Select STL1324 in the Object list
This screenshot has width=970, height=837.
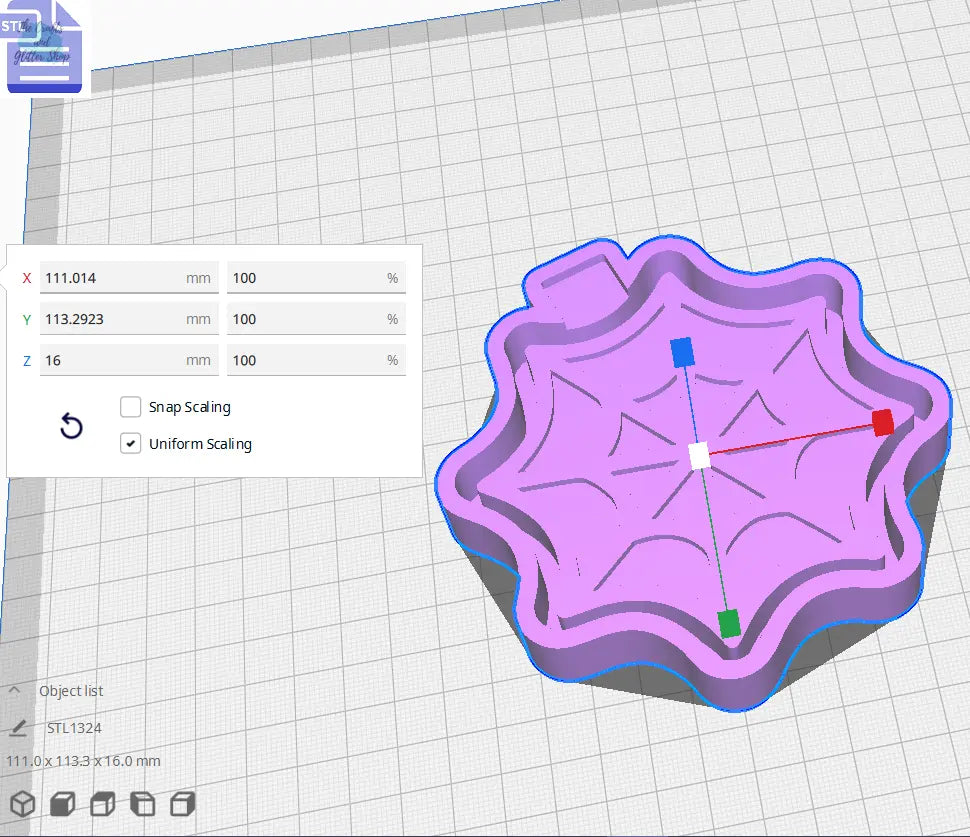point(74,727)
